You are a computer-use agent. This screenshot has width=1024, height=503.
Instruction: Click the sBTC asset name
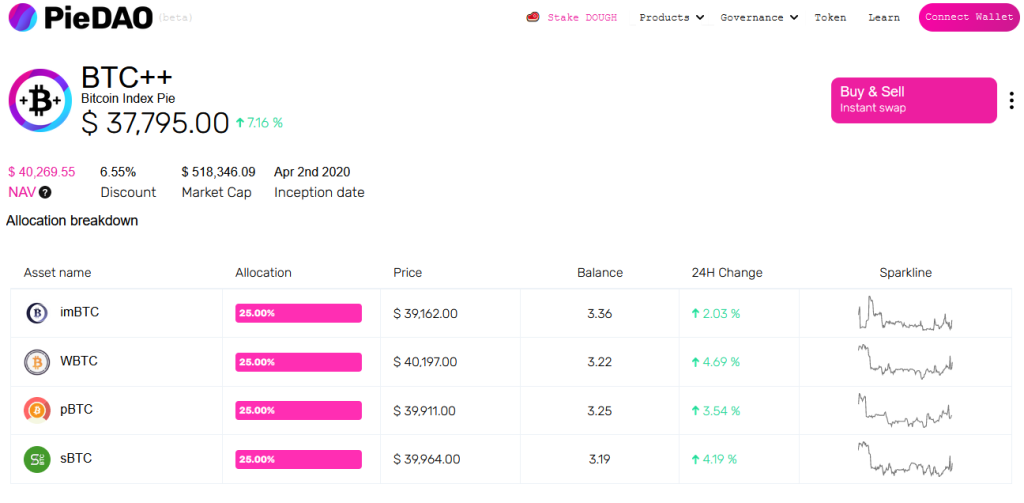[x=76, y=459]
